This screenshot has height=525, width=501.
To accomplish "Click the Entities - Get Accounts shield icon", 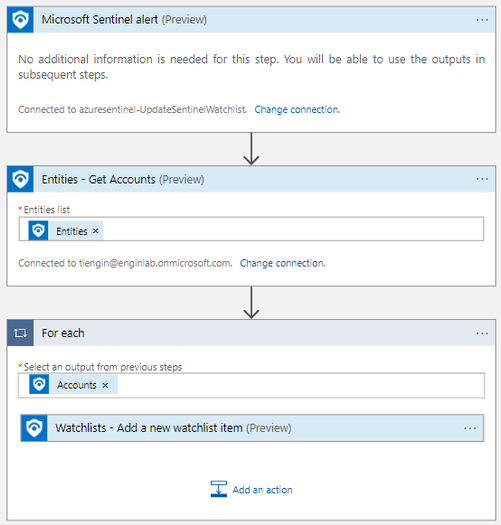I will point(20,179).
